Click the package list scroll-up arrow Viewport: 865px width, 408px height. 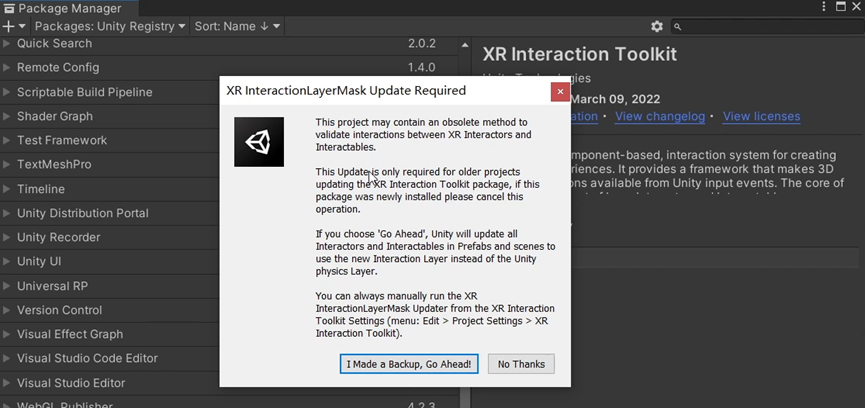(x=465, y=45)
